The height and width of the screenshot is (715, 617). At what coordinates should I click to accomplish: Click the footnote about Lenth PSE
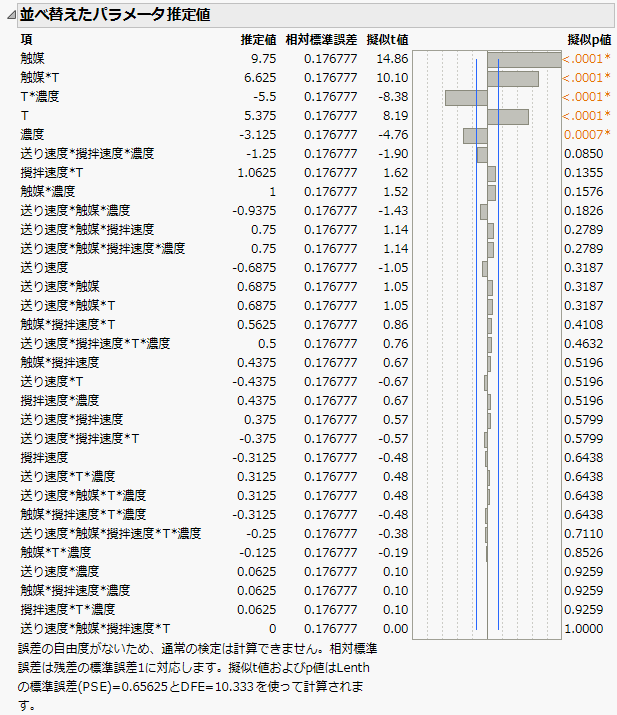(x=197, y=677)
